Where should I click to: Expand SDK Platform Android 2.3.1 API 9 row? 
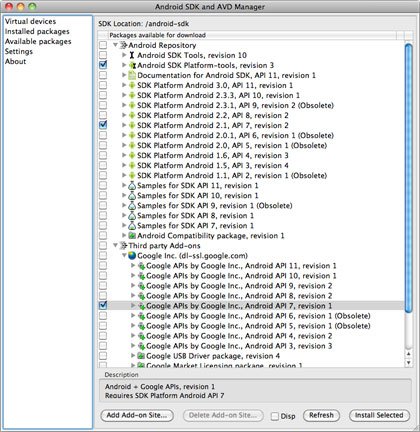(x=124, y=105)
